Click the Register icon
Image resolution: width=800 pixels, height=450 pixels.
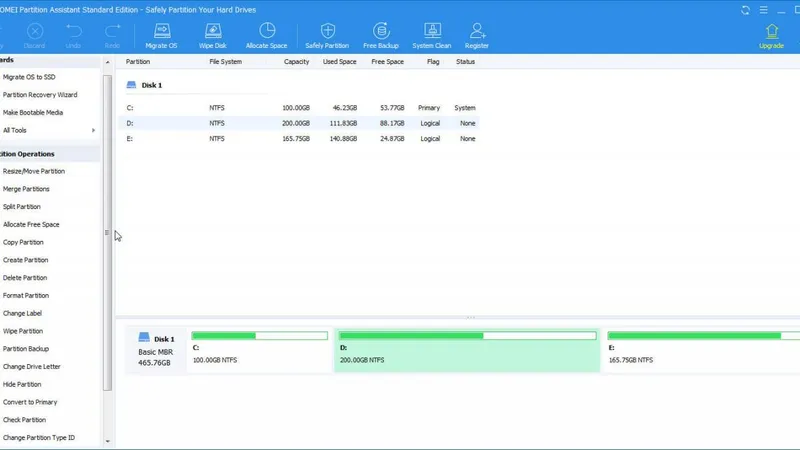477,35
